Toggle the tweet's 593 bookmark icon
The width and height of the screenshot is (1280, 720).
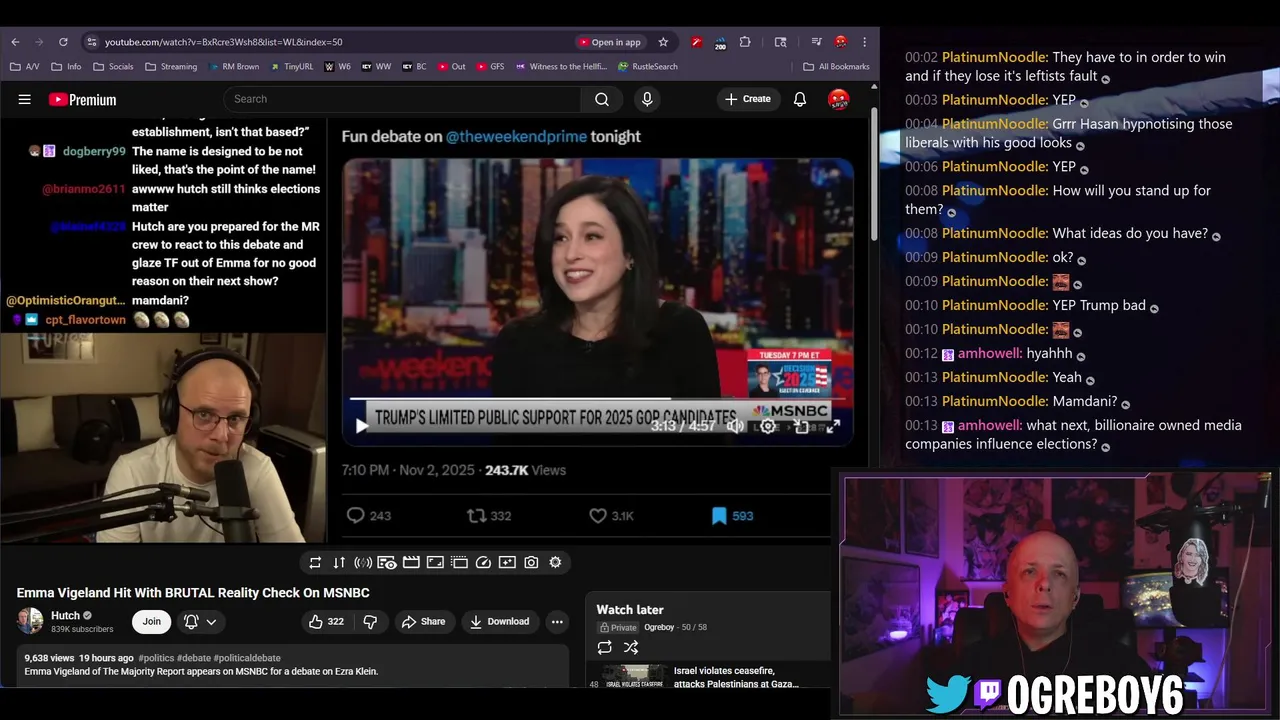[x=719, y=516]
